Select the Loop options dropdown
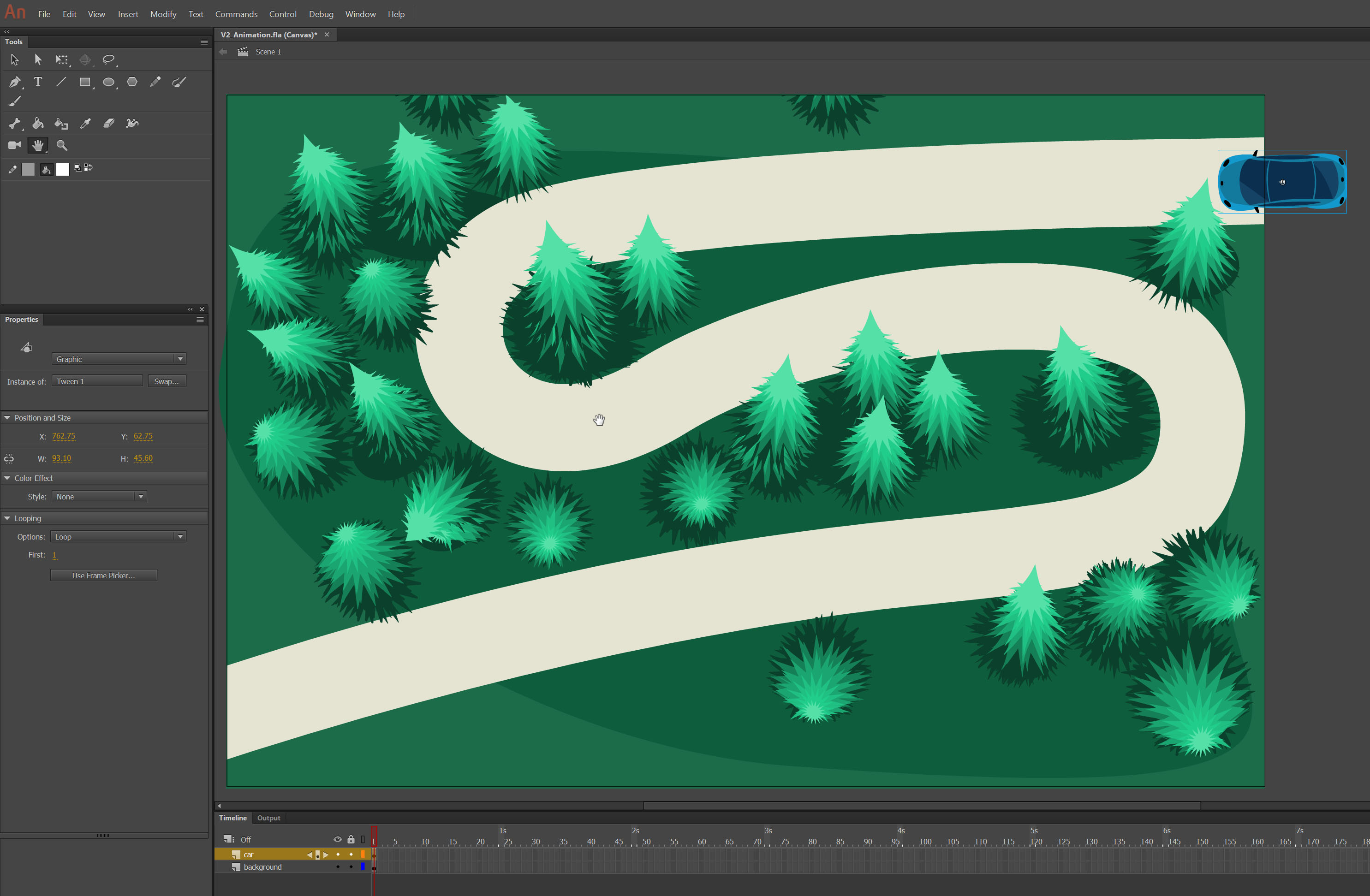1370x896 pixels. click(115, 536)
